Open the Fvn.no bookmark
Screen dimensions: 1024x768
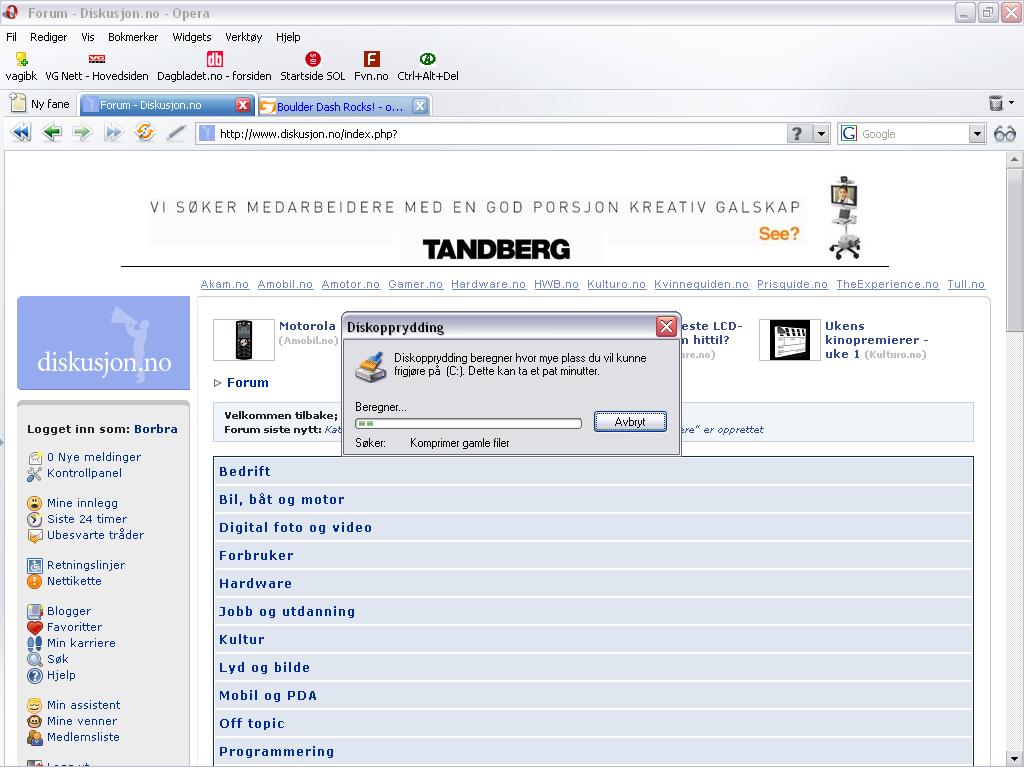[372, 67]
